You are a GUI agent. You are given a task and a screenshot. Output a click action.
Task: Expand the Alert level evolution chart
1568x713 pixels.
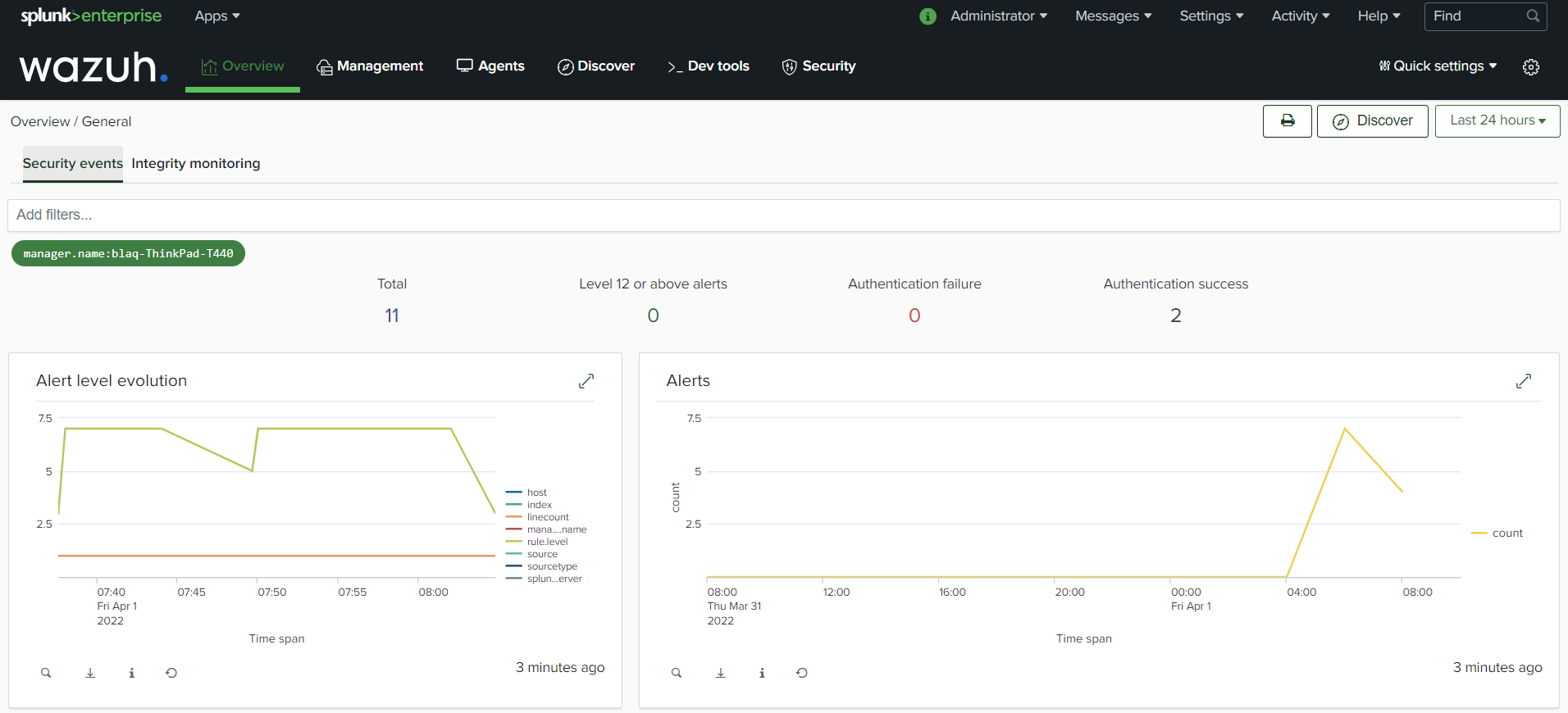(586, 381)
